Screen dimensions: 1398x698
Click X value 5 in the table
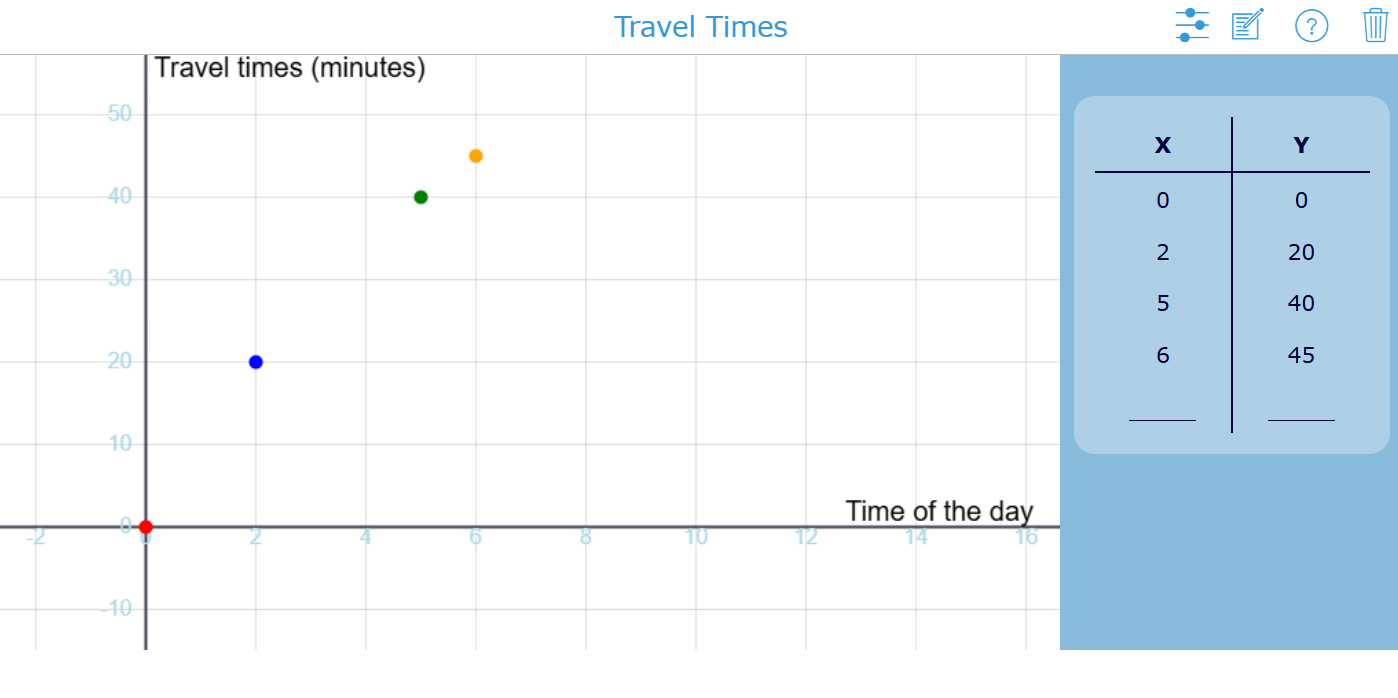click(x=1162, y=303)
